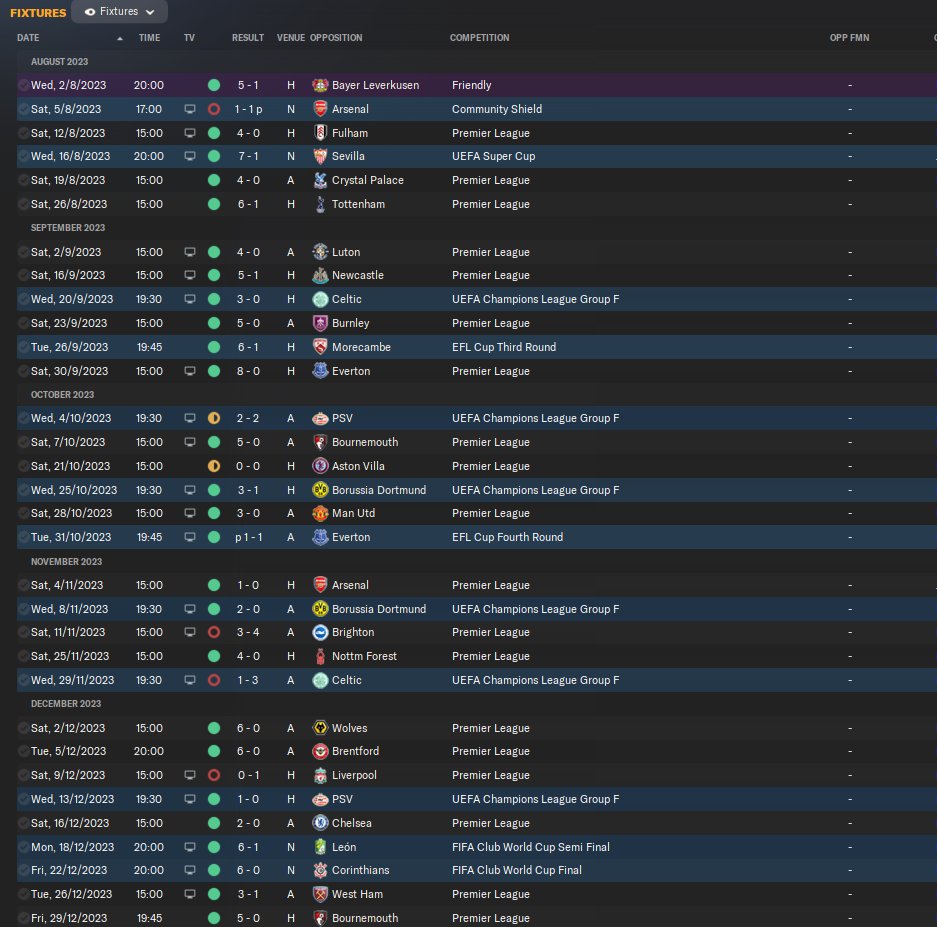Open the Liverpool 0 - 1 result

pos(248,775)
